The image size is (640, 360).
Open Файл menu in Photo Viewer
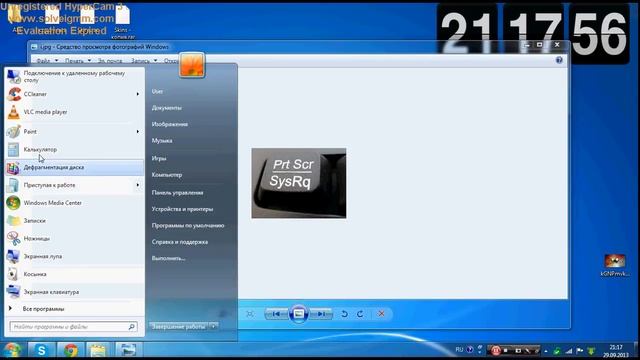[x=47, y=60]
